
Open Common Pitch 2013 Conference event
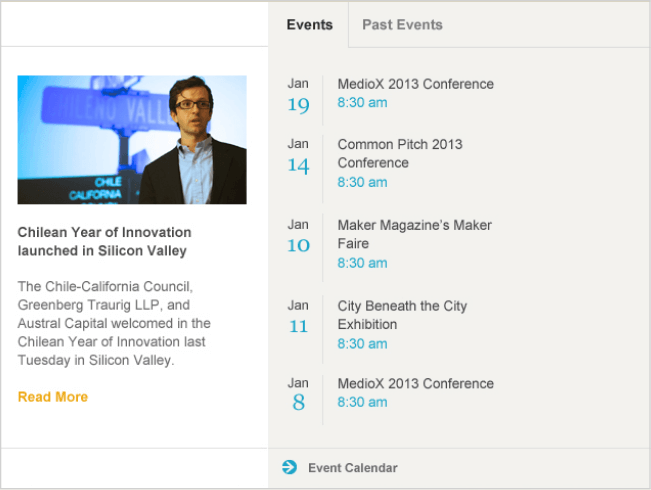tap(400, 153)
